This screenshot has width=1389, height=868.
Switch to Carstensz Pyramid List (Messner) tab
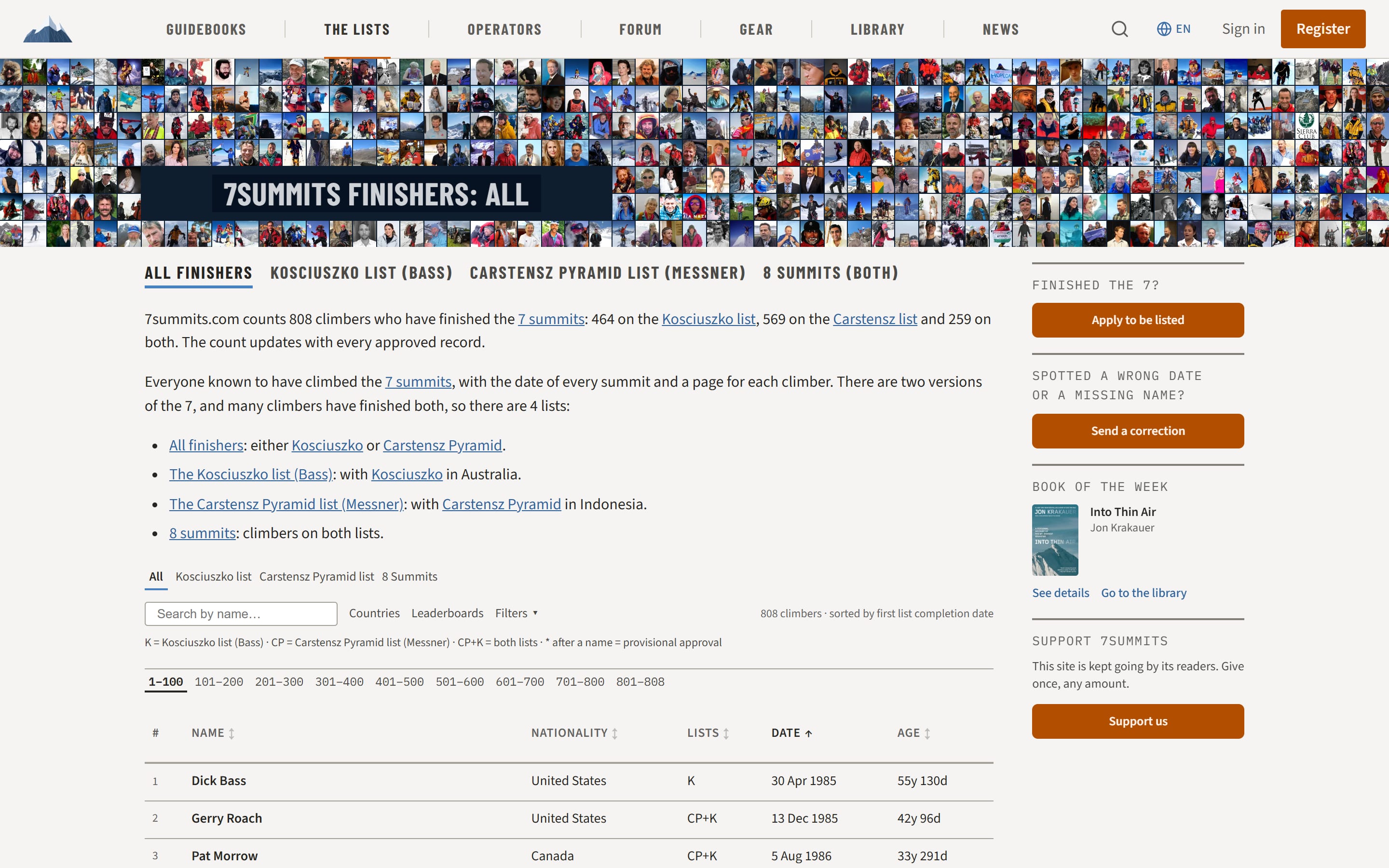point(607,272)
